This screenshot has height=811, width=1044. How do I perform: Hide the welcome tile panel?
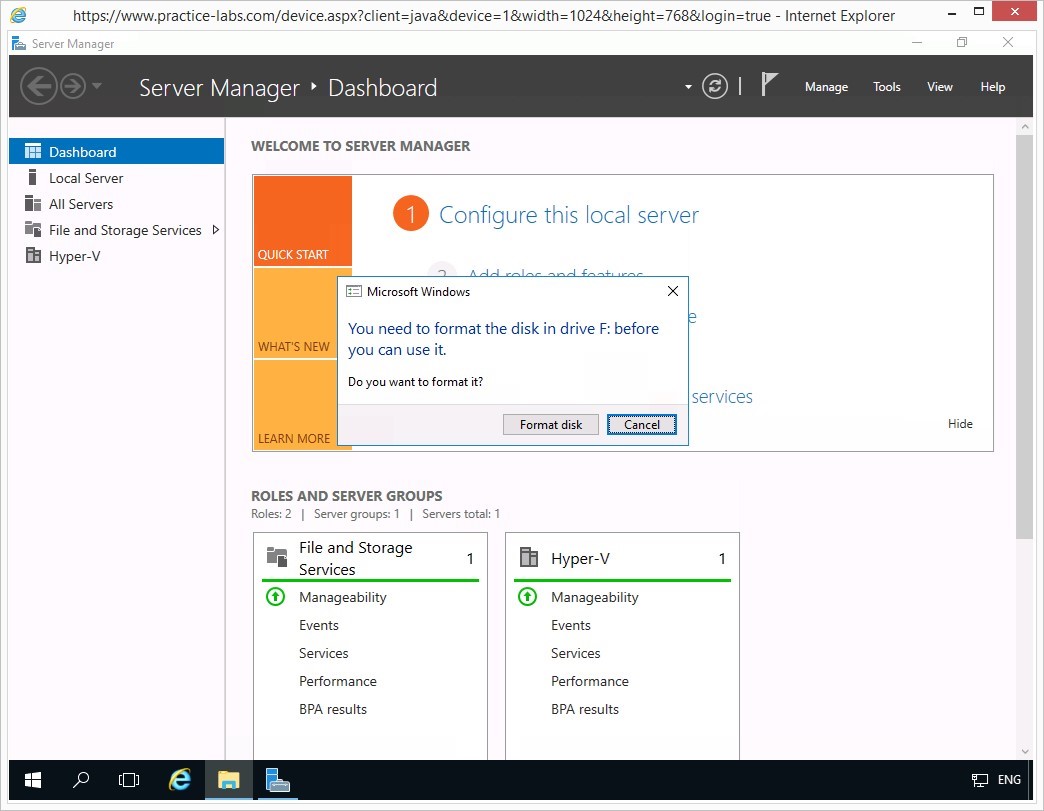960,424
